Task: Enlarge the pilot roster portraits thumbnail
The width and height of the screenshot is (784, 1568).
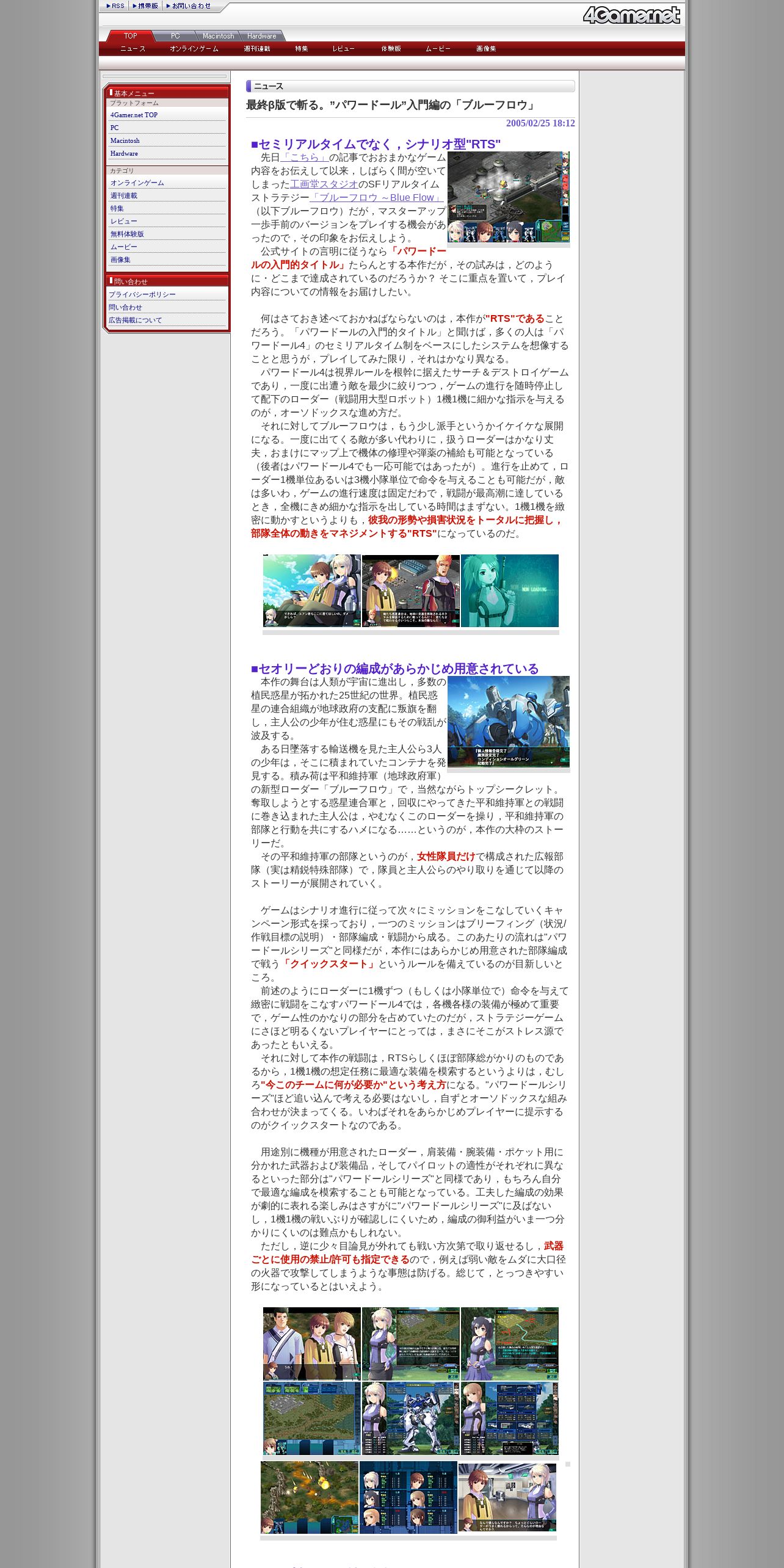Action: (408, 1497)
